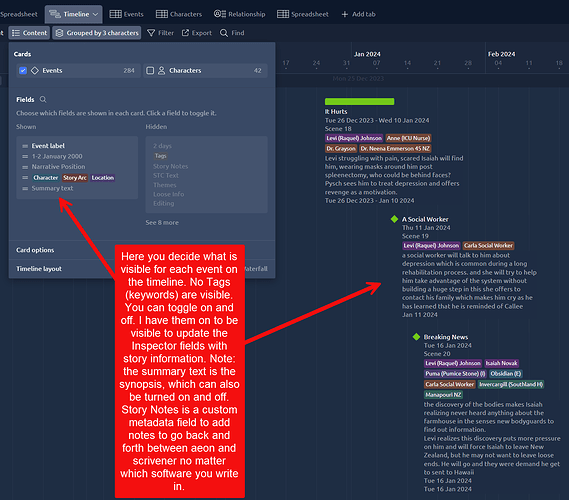Image resolution: width=569 pixels, height=500 pixels.
Task: Click the green It Hurts event bar
Action: coord(359,102)
